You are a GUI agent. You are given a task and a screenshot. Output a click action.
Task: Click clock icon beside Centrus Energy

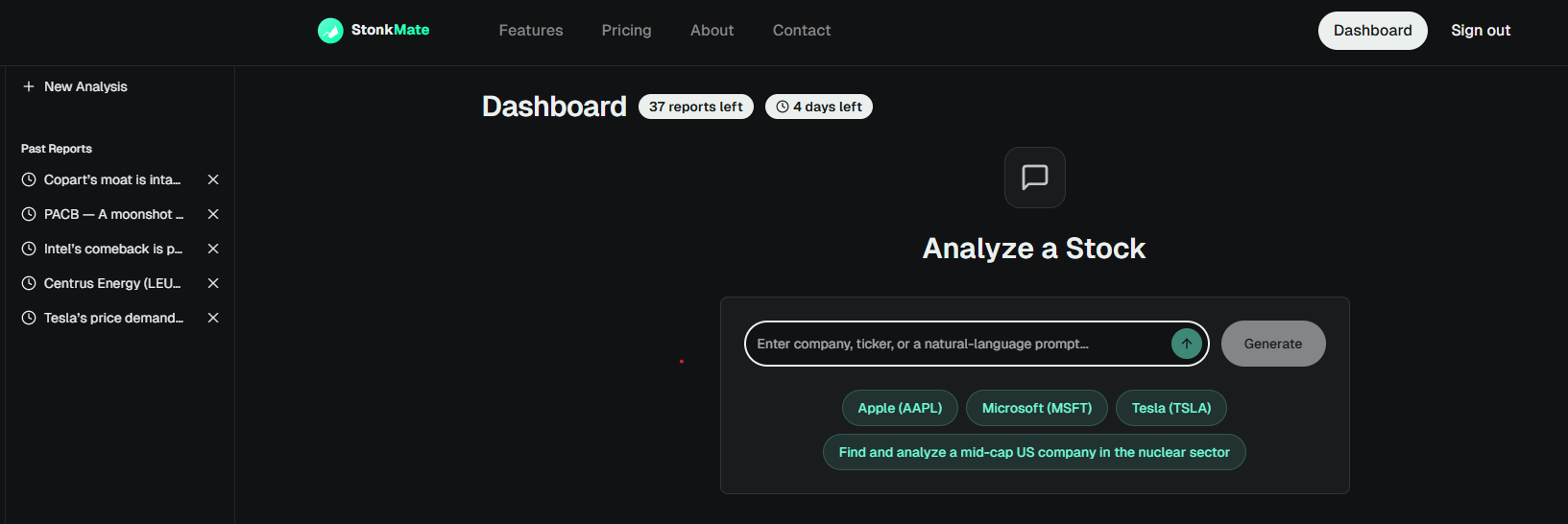pyautogui.click(x=29, y=283)
